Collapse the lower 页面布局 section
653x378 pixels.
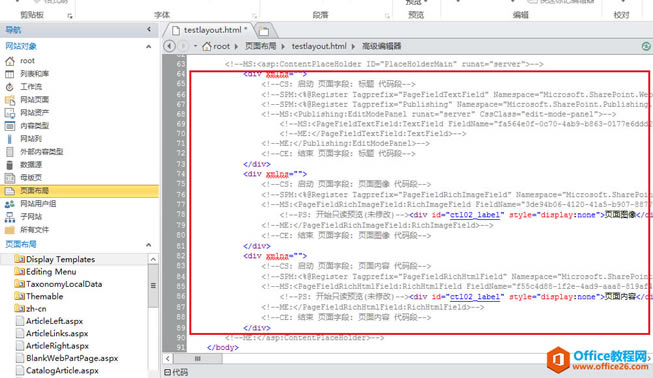(x=149, y=245)
